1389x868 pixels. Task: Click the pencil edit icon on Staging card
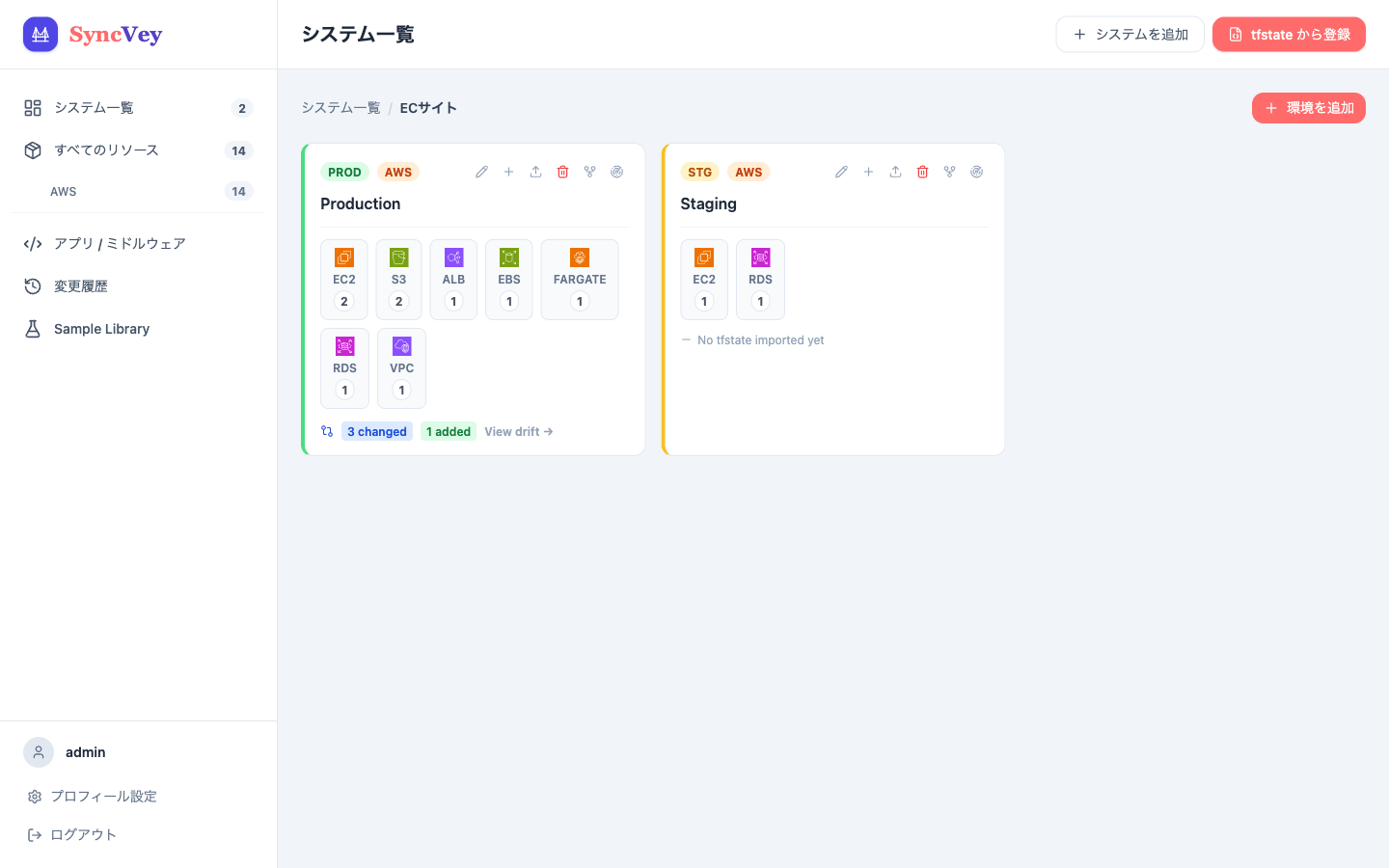pyautogui.click(x=841, y=172)
